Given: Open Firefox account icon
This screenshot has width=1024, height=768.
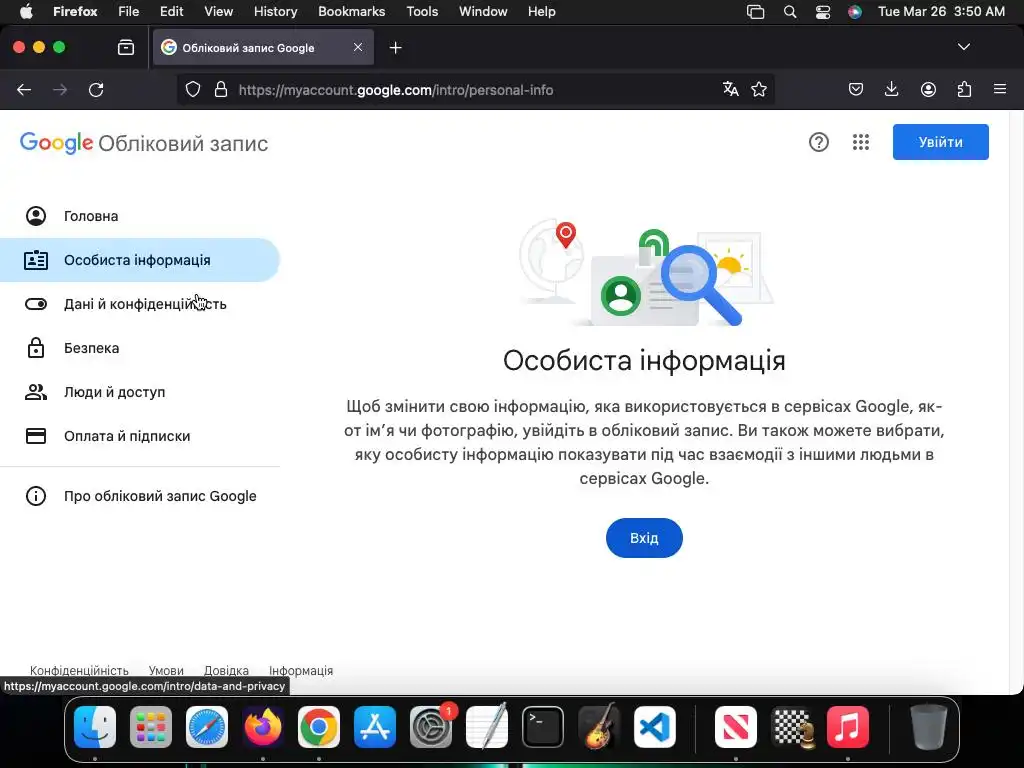Looking at the screenshot, I should (928, 89).
